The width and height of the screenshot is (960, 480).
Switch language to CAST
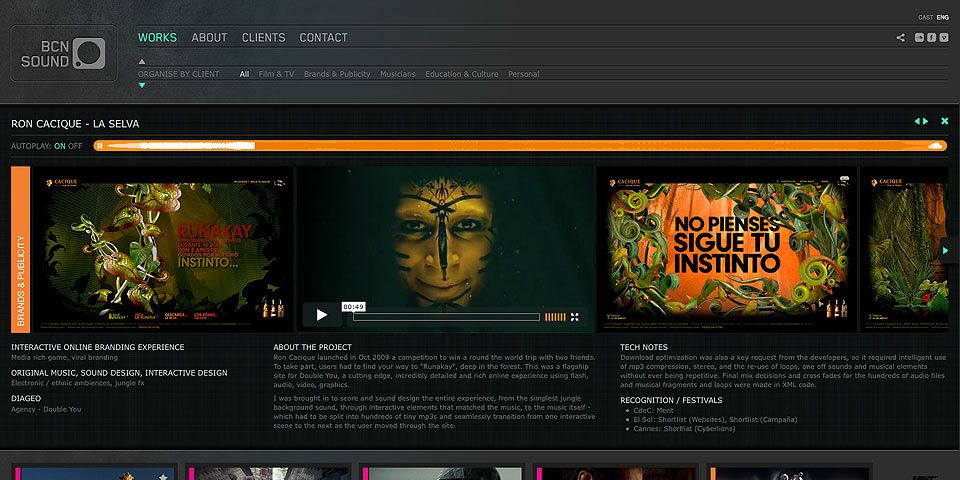point(925,18)
